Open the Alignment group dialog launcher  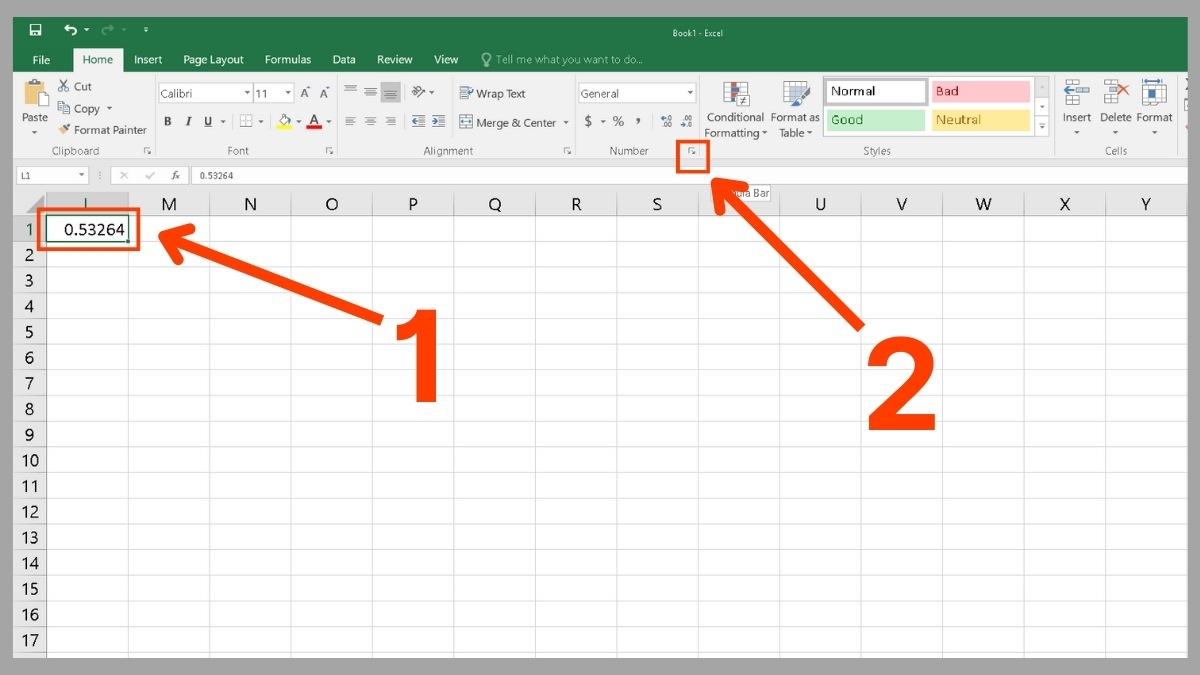pyautogui.click(x=568, y=151)
